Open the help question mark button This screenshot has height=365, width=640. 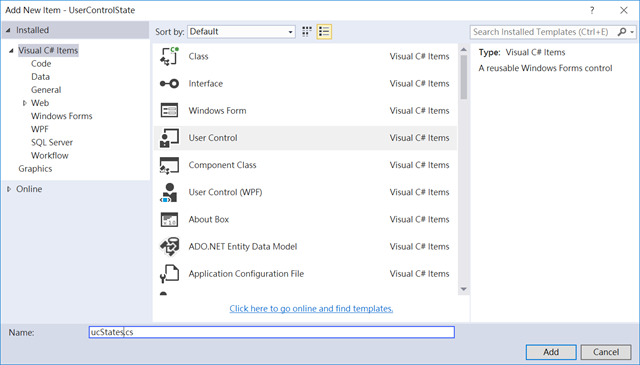[x=592, y=10]
